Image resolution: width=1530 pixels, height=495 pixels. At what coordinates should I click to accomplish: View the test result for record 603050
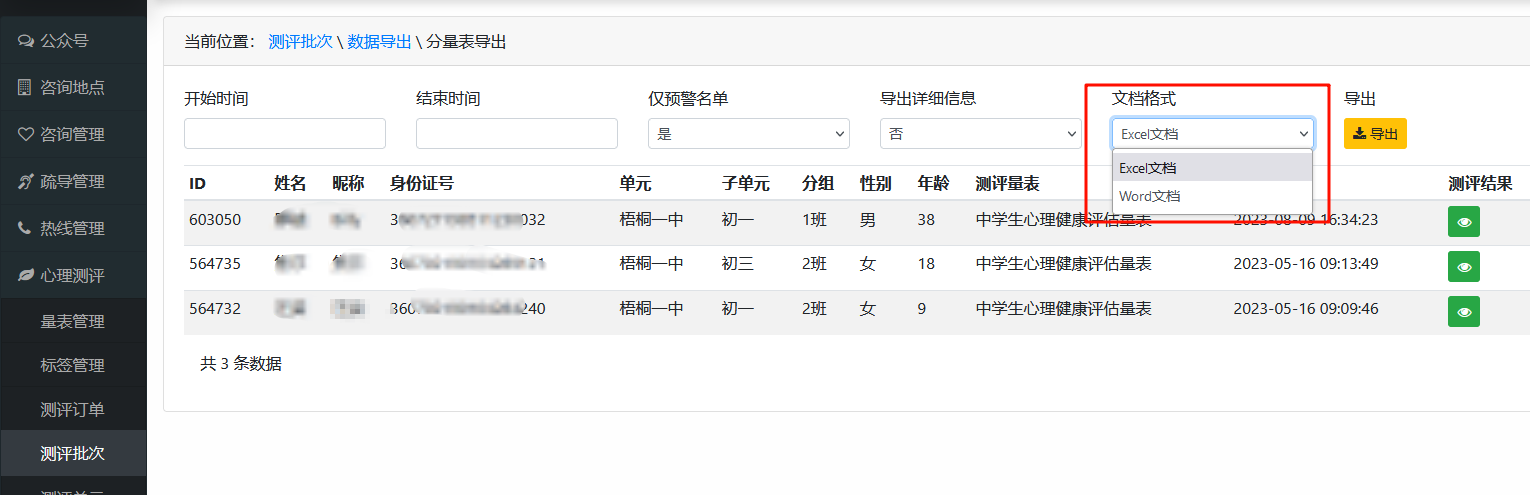coord(1464,222)
